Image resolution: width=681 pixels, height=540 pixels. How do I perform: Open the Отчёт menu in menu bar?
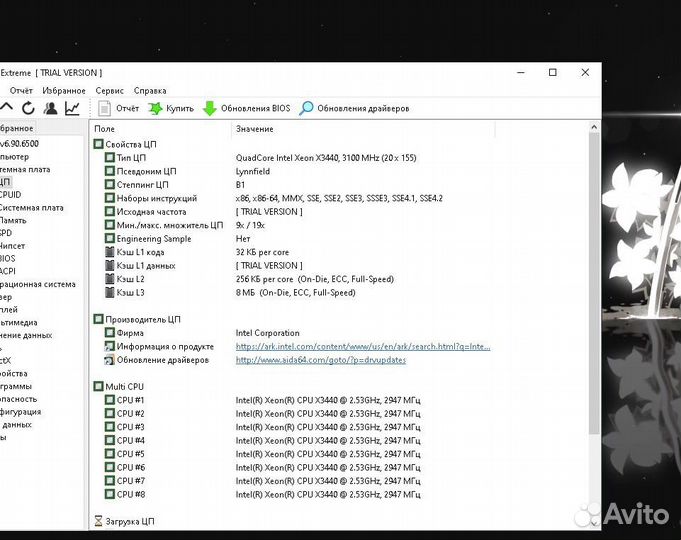[21, 90]
